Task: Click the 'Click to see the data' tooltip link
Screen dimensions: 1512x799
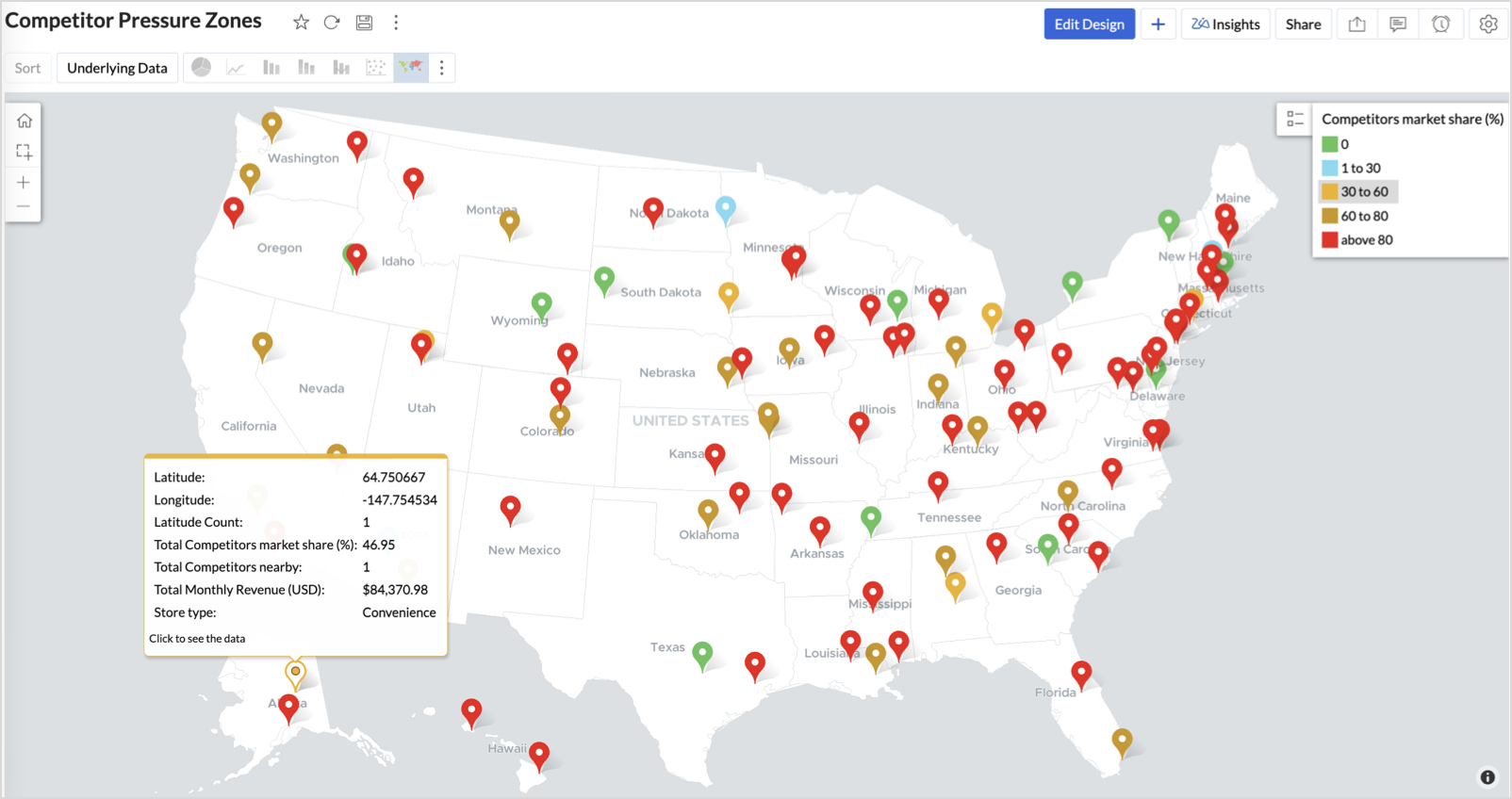Action: (197, 639)
